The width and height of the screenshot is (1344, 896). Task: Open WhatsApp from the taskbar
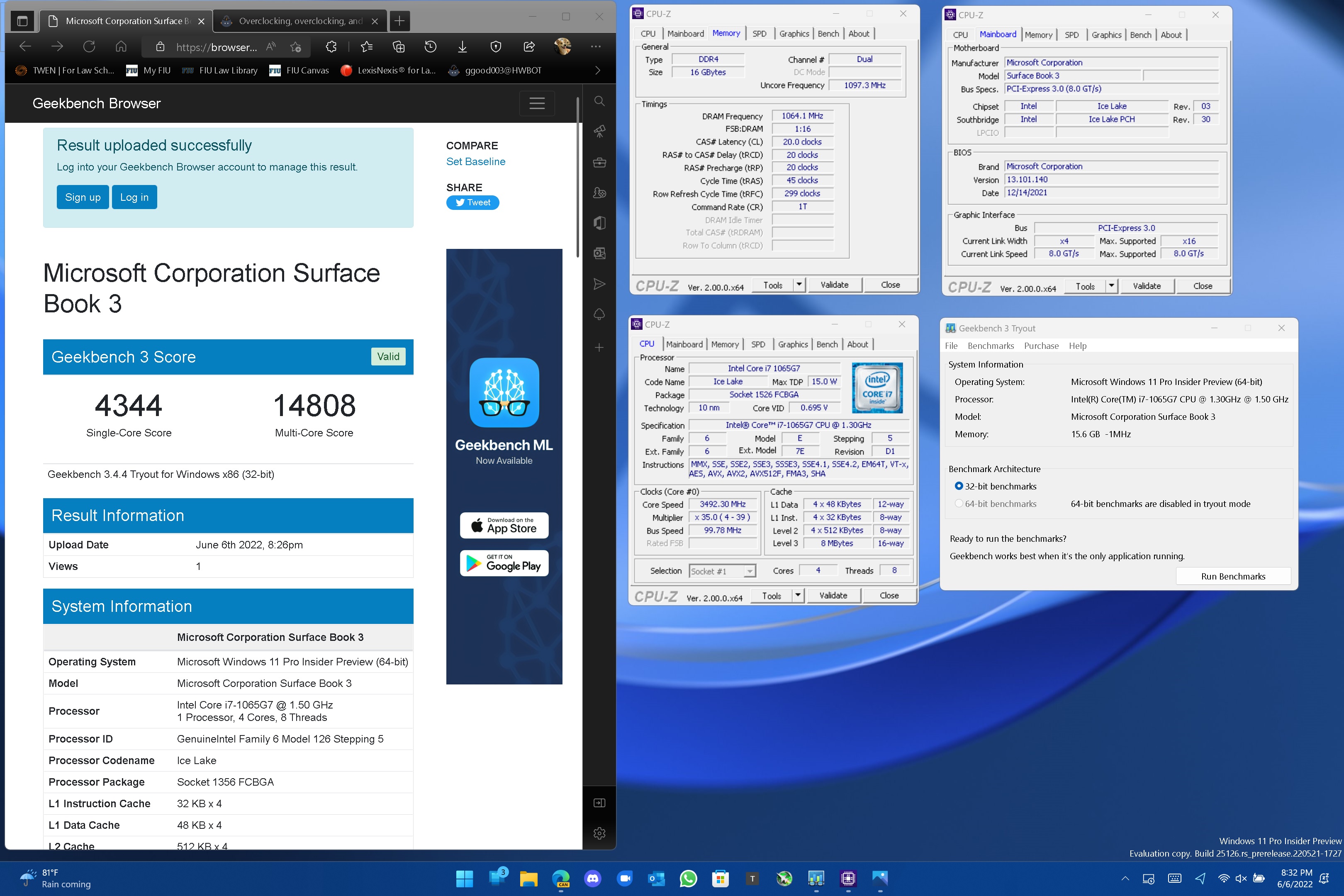coord(688,878)
